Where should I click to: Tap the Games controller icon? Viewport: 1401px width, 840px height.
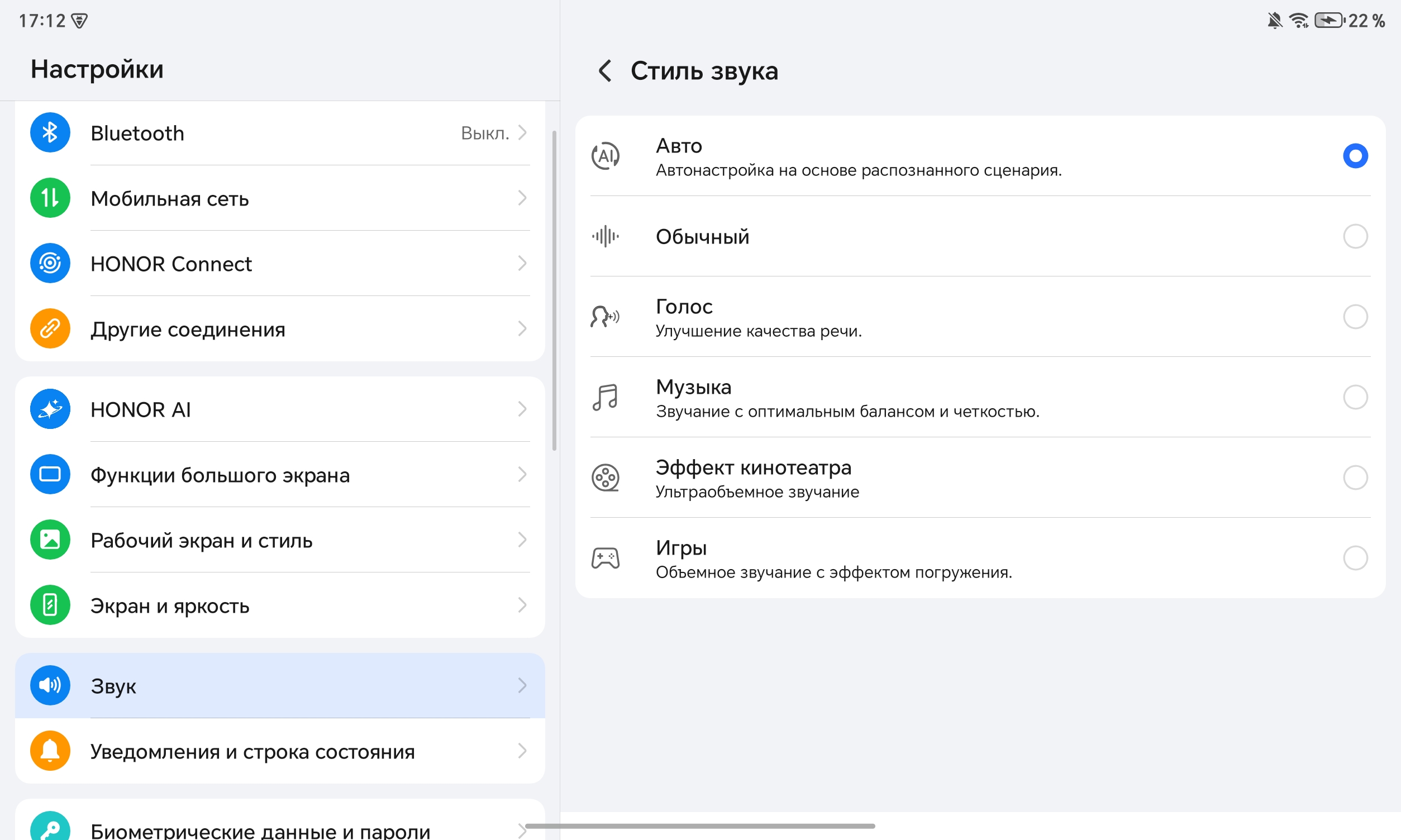tap(605, 558)
